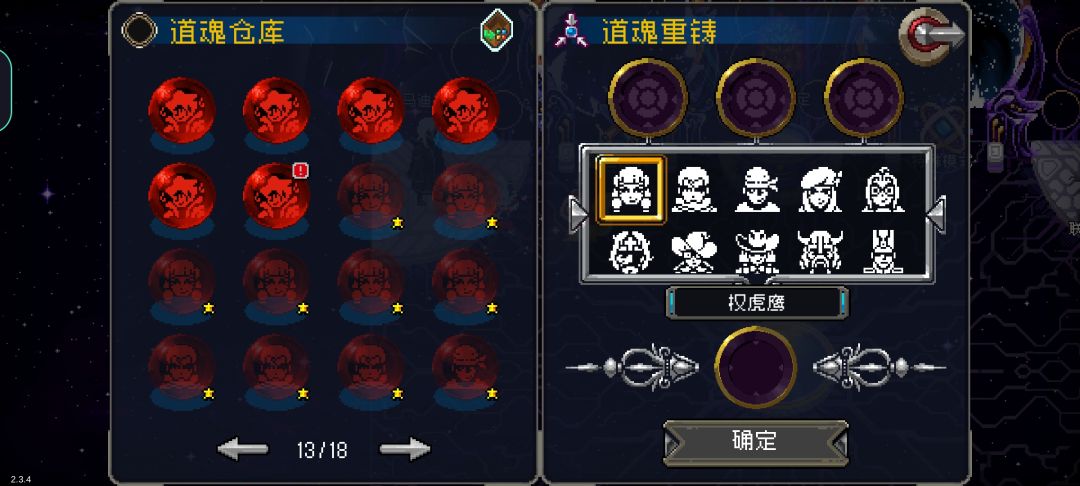The width and height of the screenshot is (1080, 486).
Task: Select the beret girl character portrait
Action: tap(820, 190)
